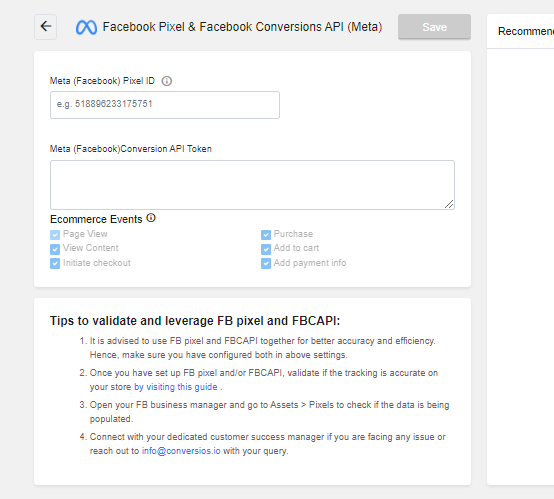
Task: Focus the Meta Pixel ID input field
Action: click(x=165, y=105)
